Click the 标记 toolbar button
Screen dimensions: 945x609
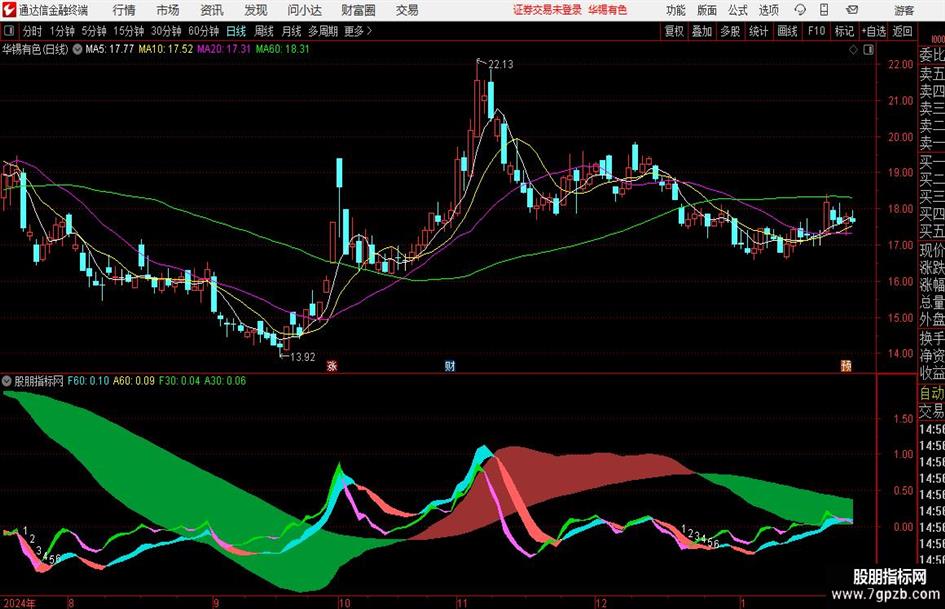point(844,31)
